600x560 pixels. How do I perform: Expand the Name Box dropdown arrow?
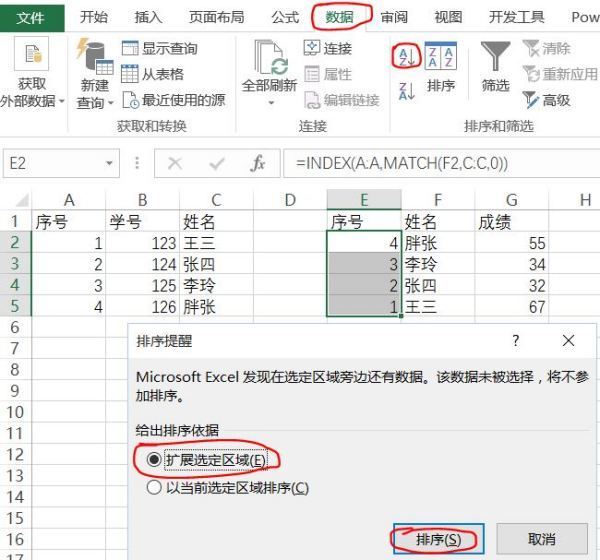click(x=109, y=163)
